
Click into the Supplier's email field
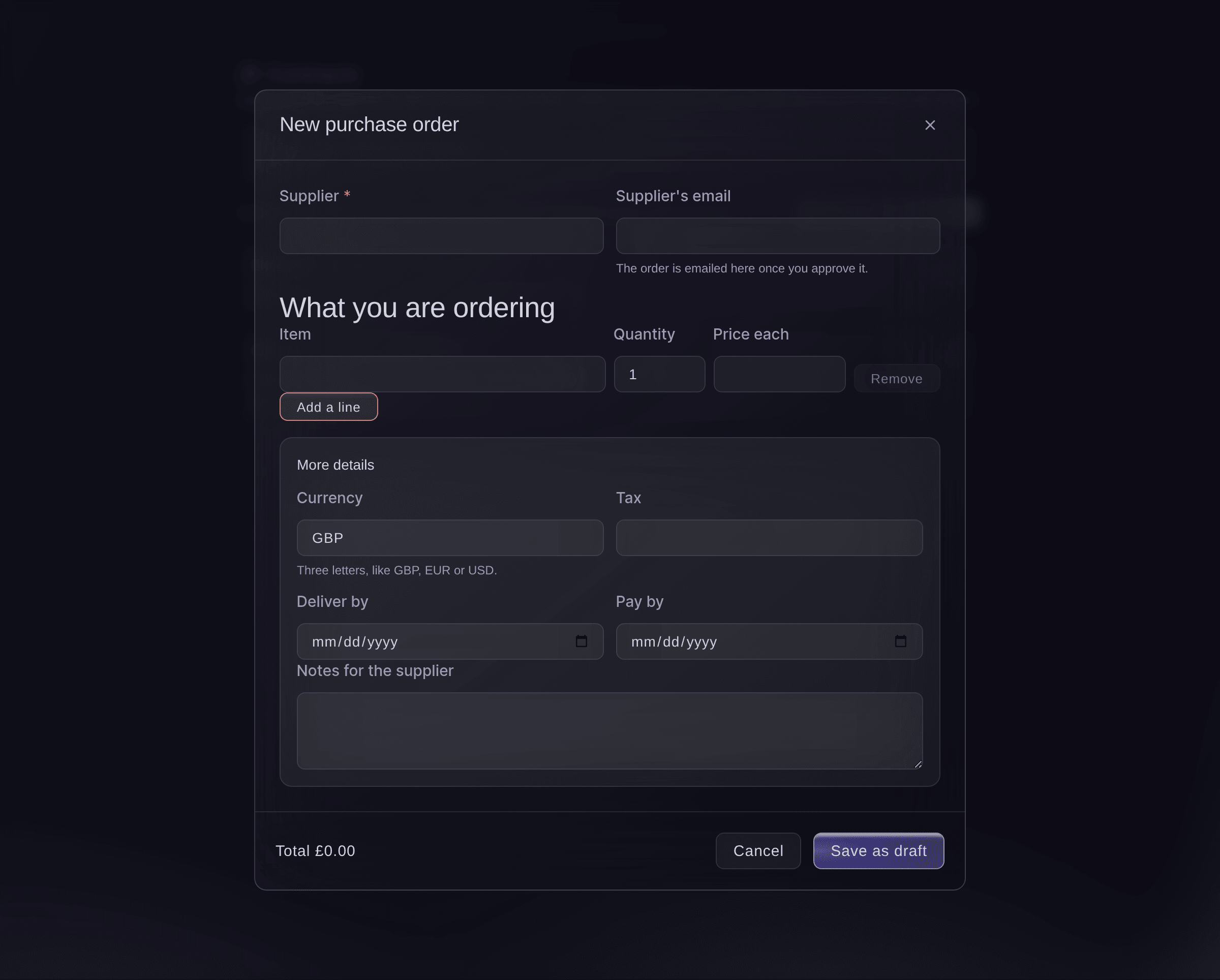[x=778, y=236]
